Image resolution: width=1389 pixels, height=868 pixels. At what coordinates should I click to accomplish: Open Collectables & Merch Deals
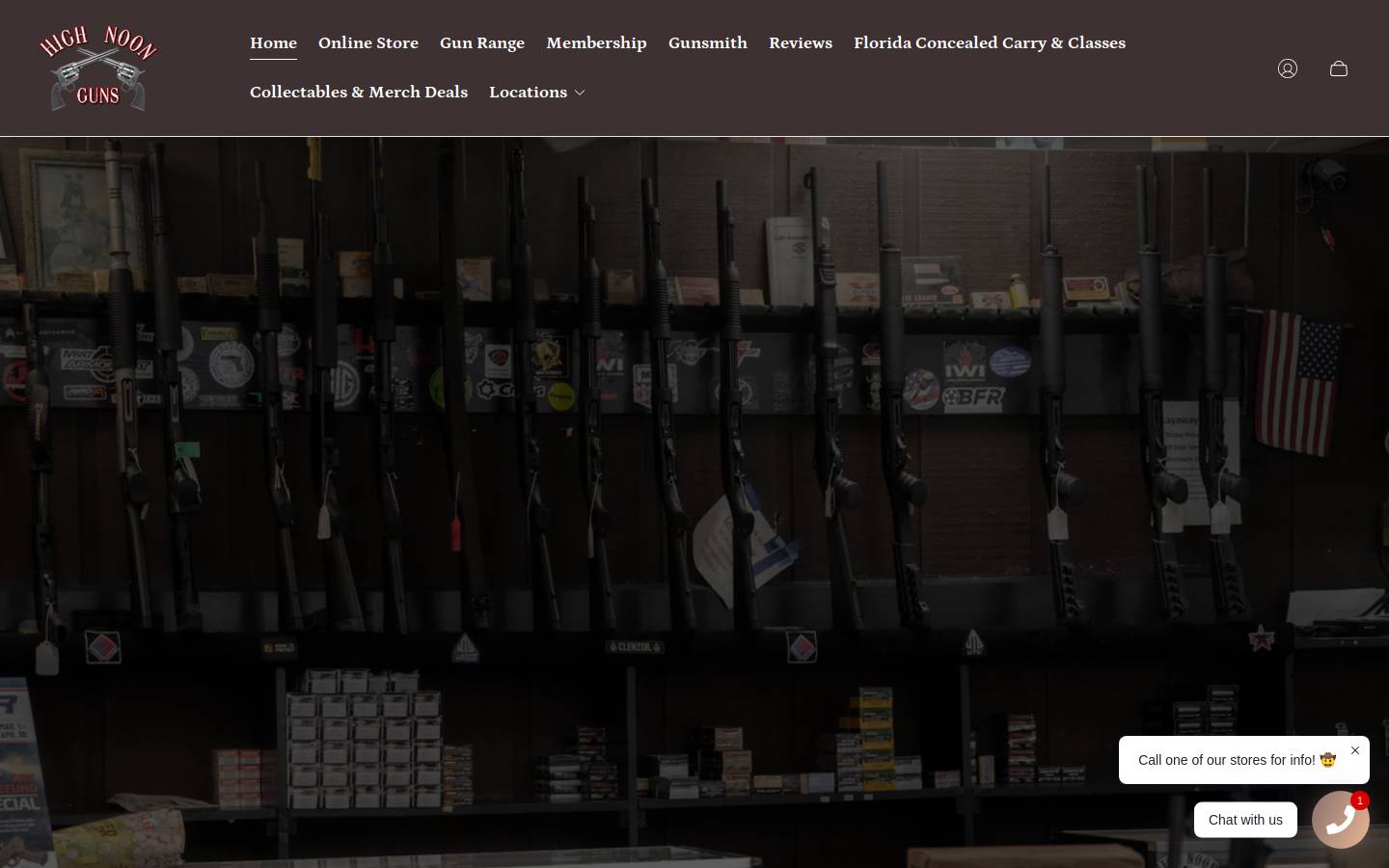tap(359, 92)
